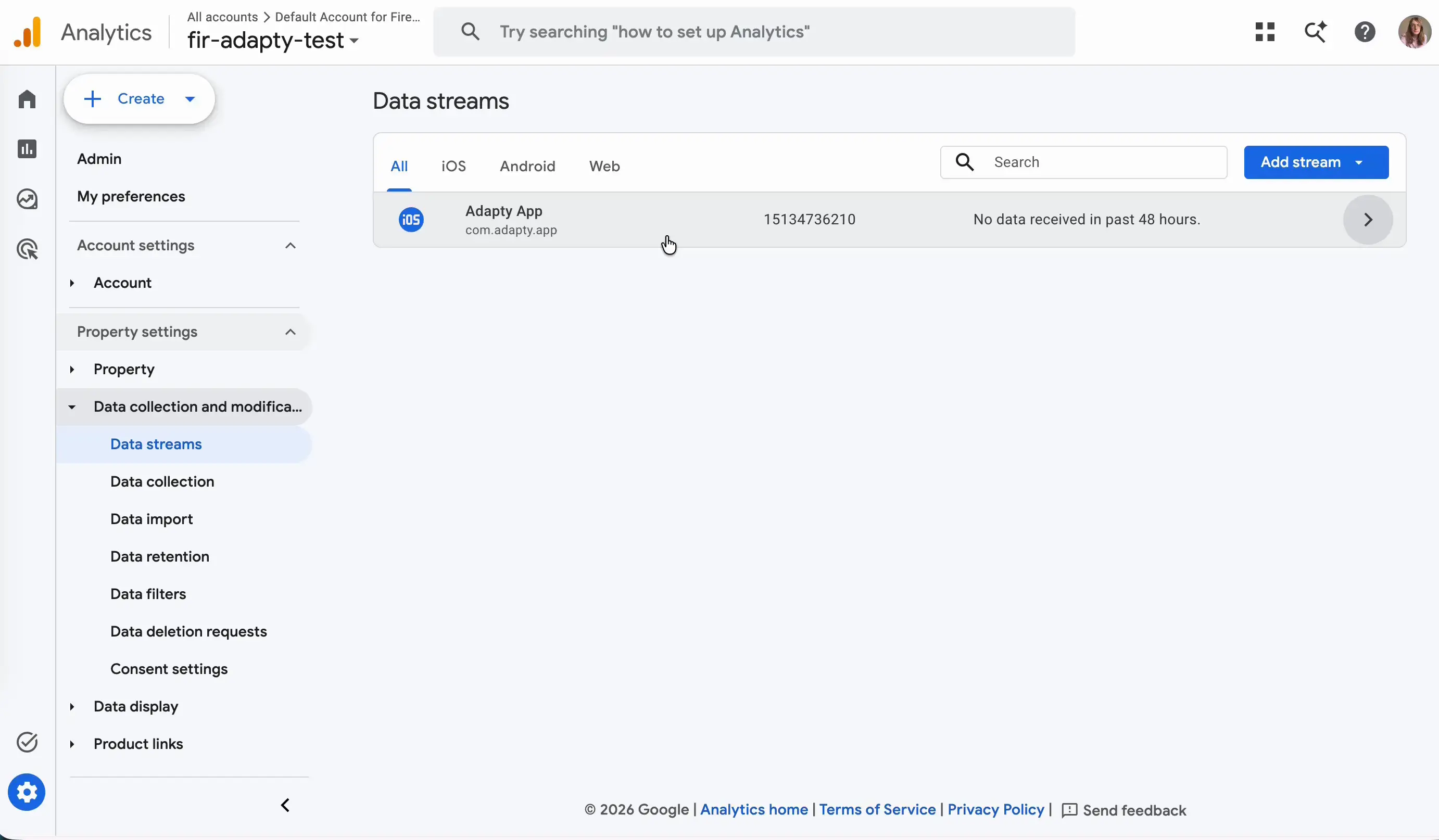
Task: Open the Terms of Service link
Action: 877,810
